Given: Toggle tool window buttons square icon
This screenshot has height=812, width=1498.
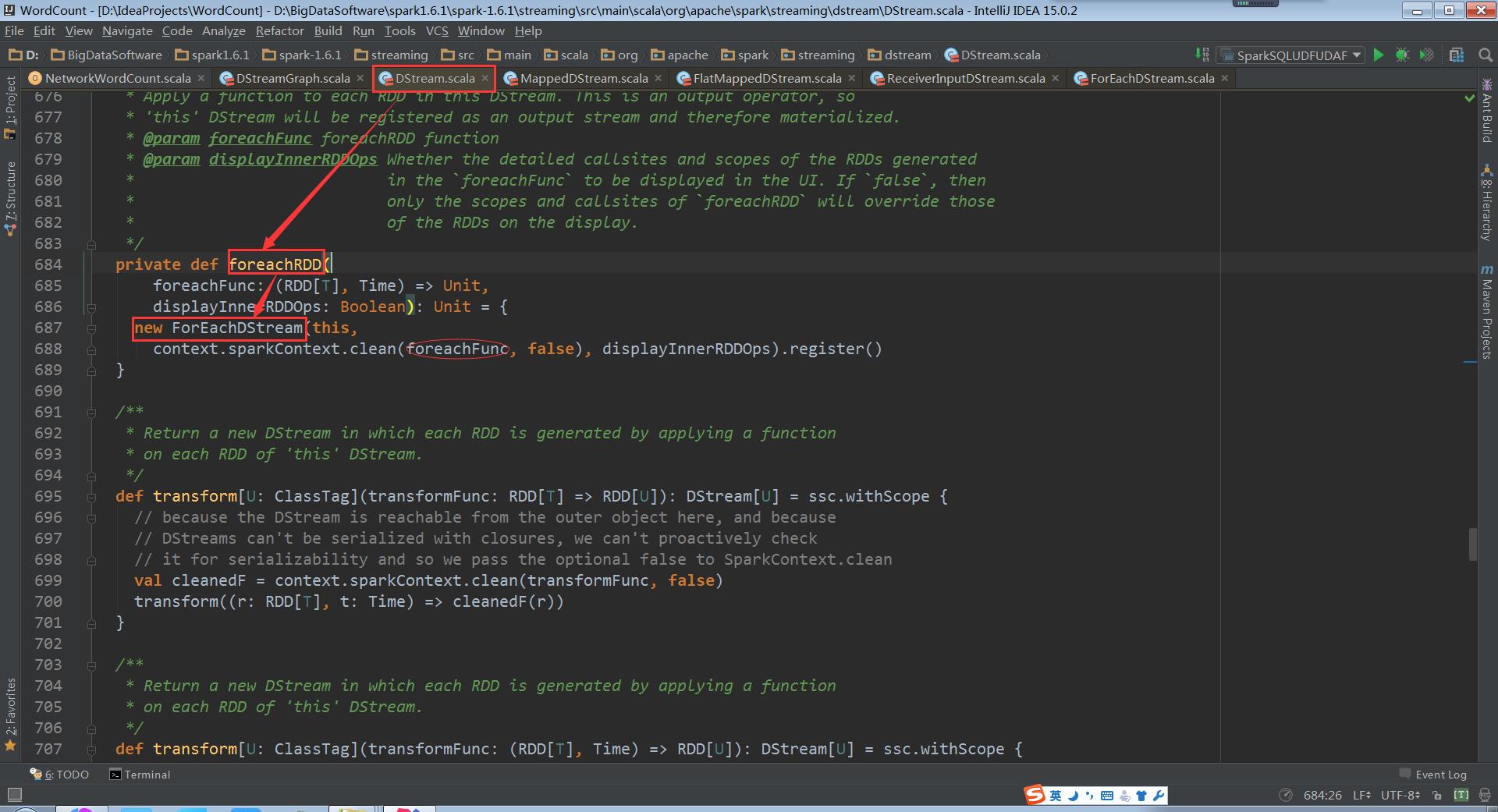Looking at the screenshot, I should click(x=14, y=795).
